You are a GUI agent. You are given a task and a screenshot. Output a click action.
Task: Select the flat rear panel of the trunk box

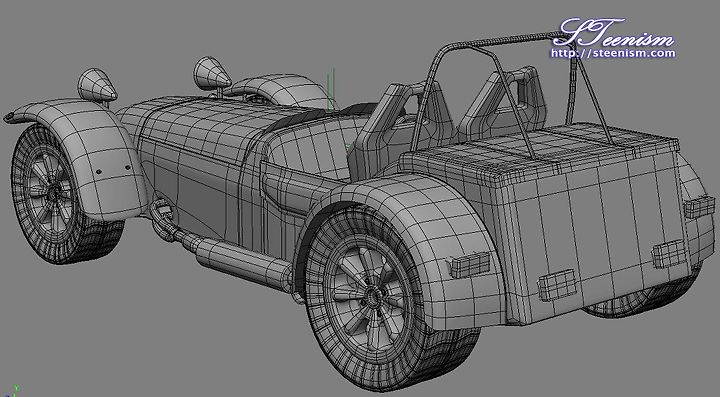point(597,239)
